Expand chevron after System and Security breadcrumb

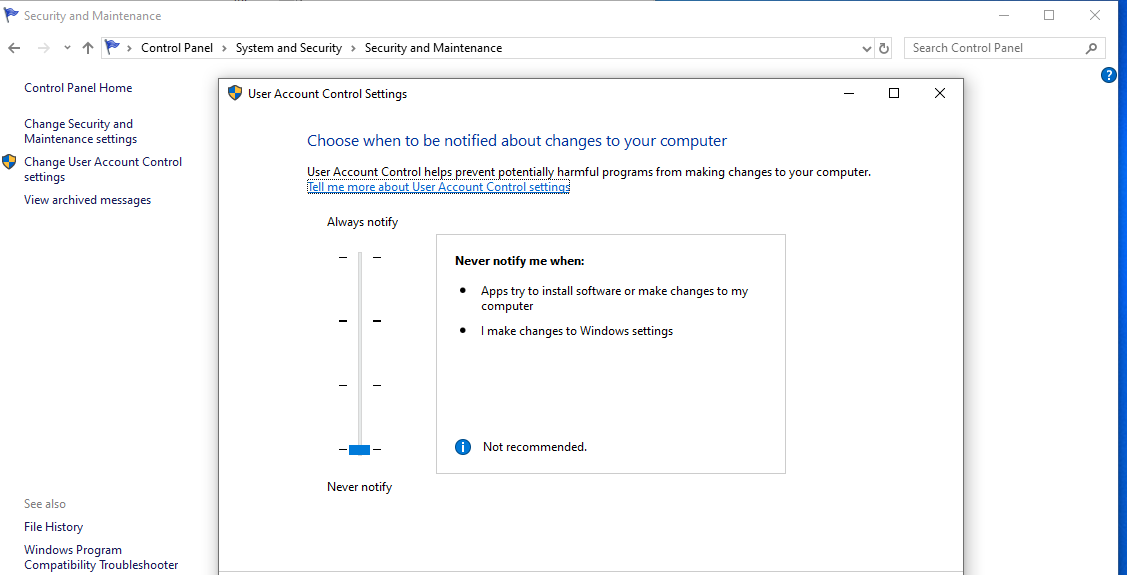tap(354, 48)
